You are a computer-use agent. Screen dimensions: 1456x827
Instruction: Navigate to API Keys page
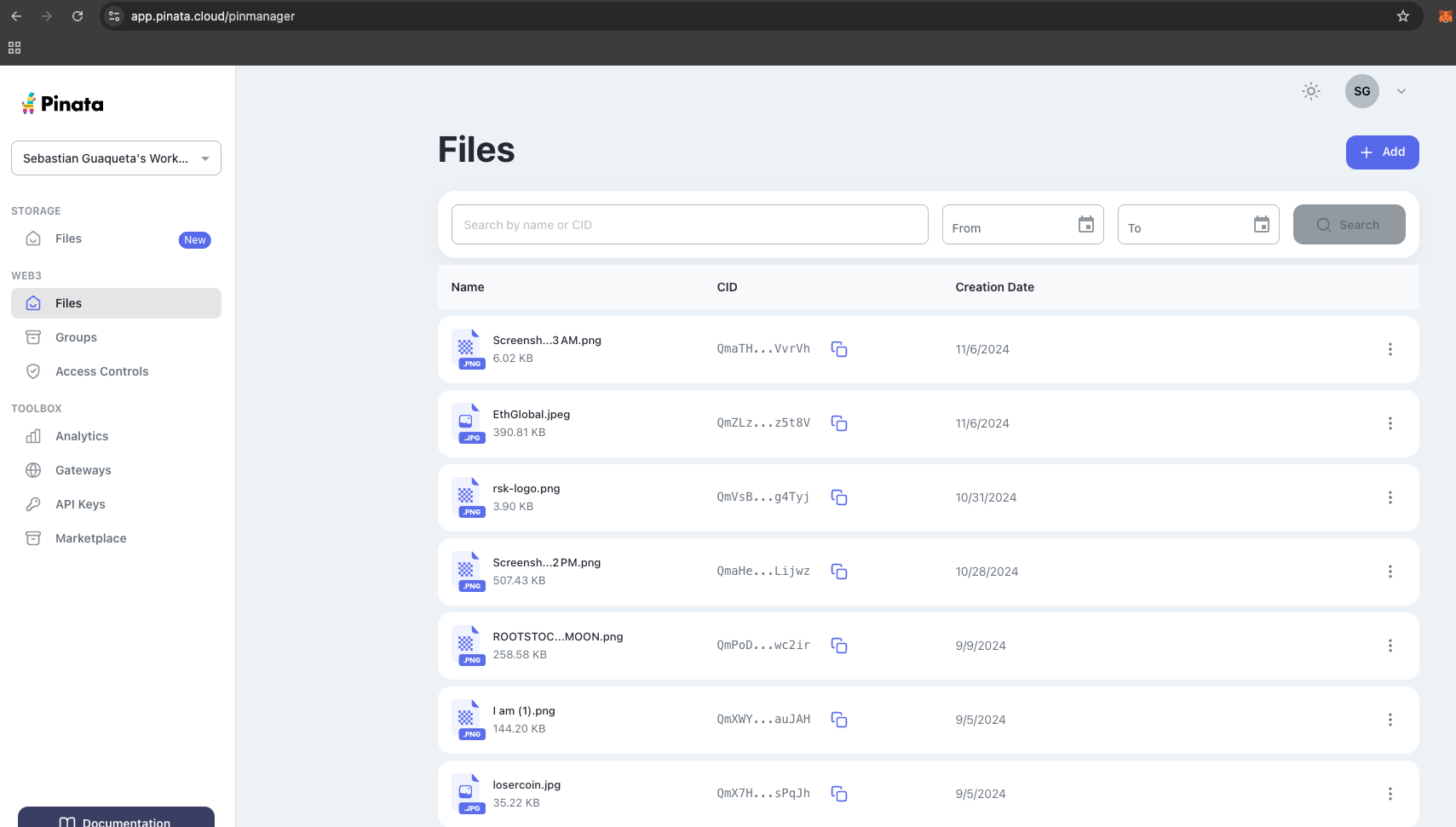point(80,504)
